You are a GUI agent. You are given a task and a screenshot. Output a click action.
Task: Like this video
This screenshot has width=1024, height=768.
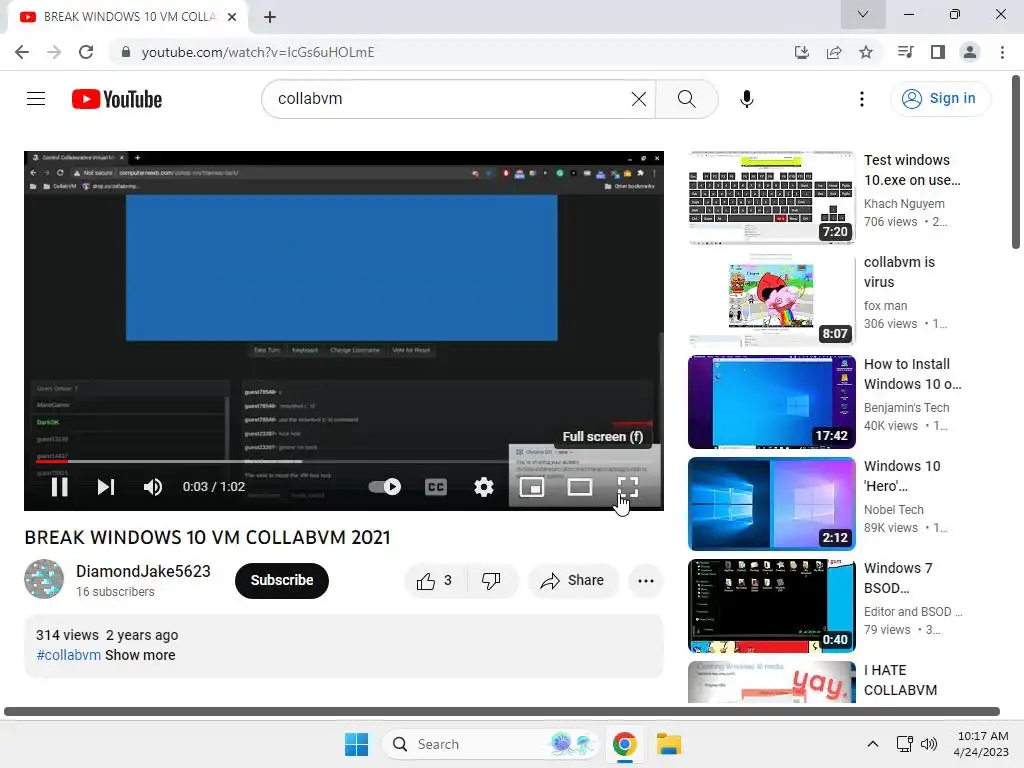(435, 581)
